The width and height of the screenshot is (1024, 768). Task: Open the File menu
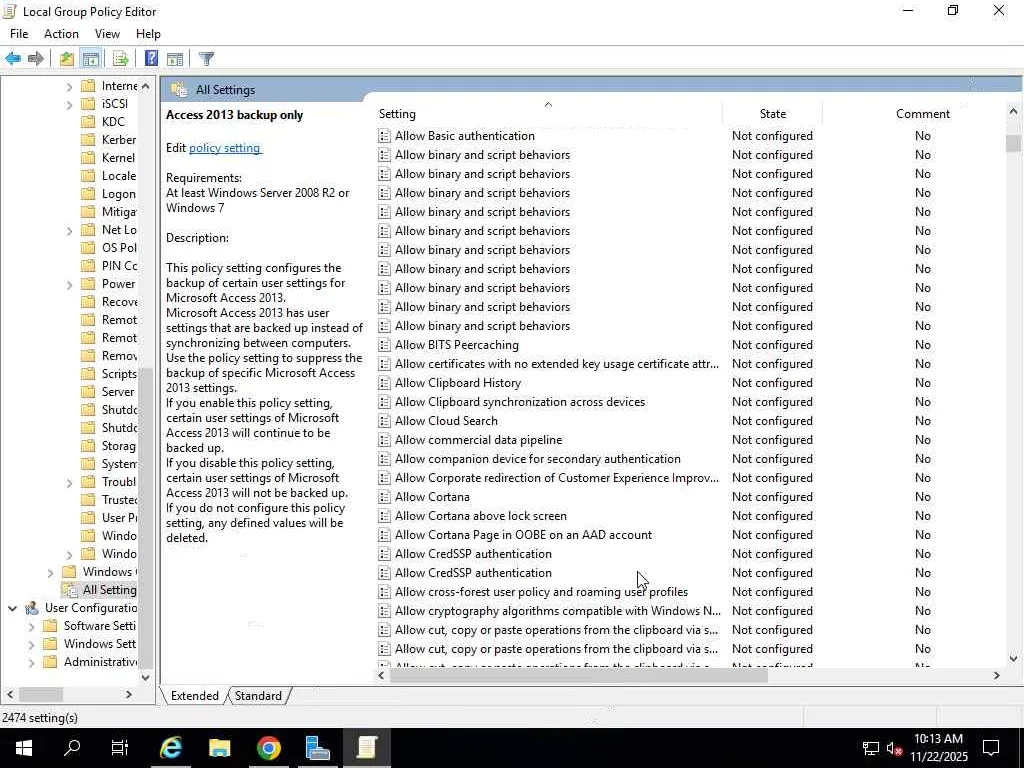(19, 34)
